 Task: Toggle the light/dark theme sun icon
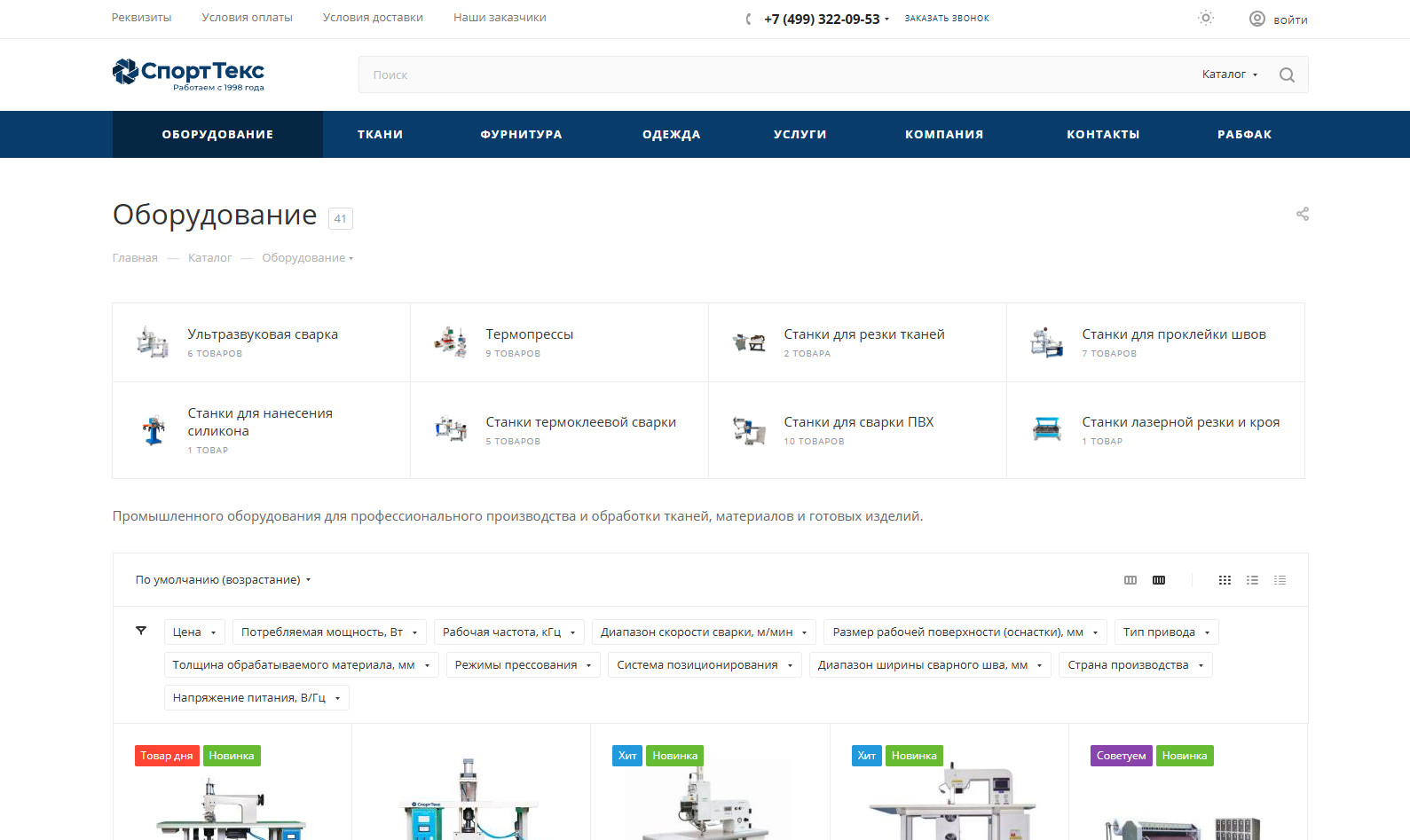[1206, 18]
